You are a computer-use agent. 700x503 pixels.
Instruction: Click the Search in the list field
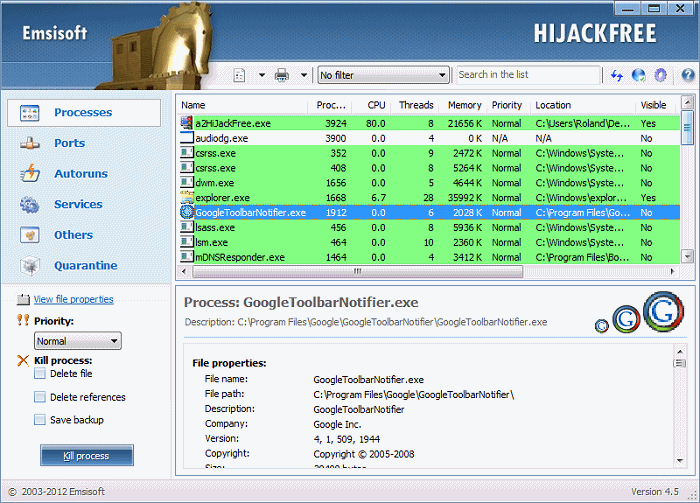(x=527, y=75)
